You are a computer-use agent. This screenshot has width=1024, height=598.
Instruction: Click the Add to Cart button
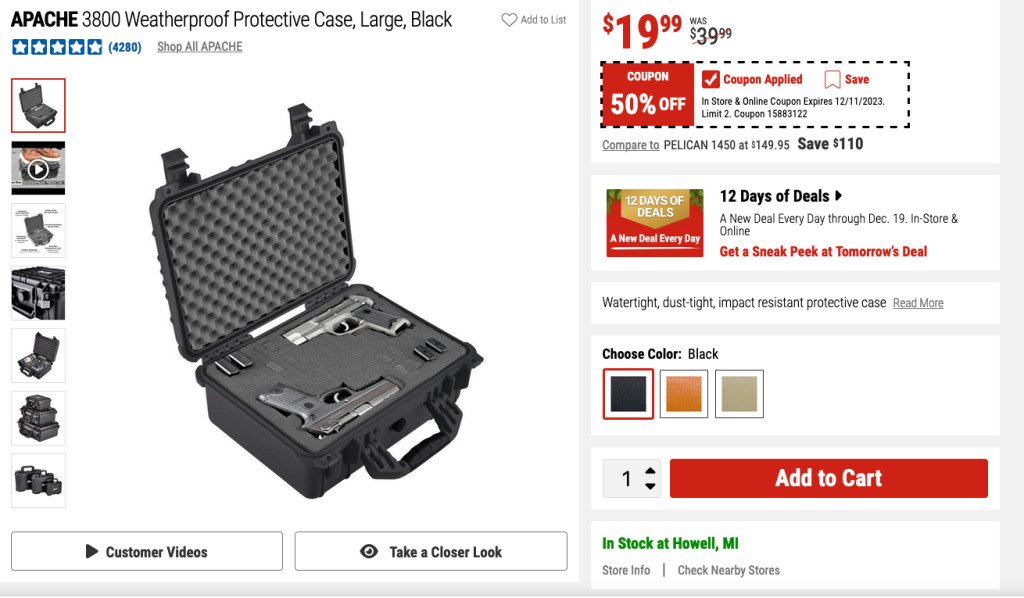pos(828,478)
